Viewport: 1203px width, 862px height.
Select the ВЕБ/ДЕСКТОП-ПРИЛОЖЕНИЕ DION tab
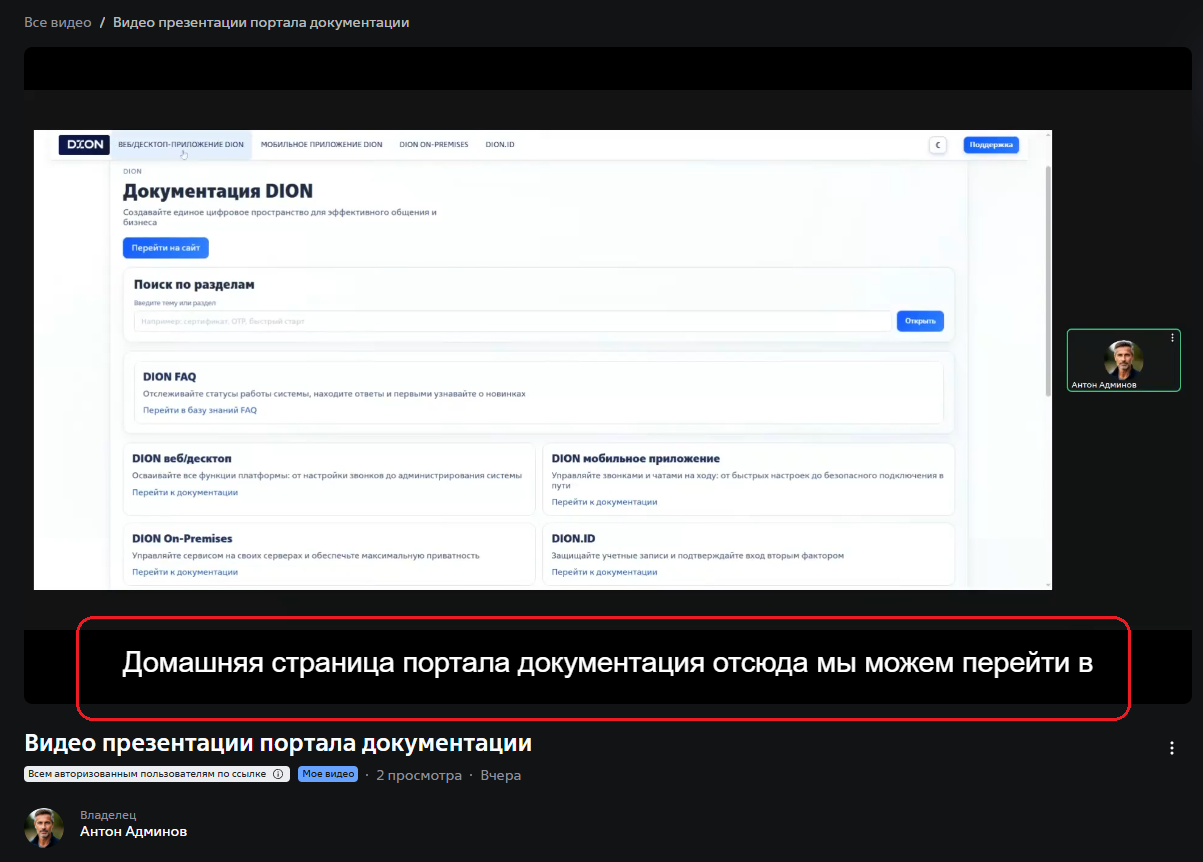[182, 144]
